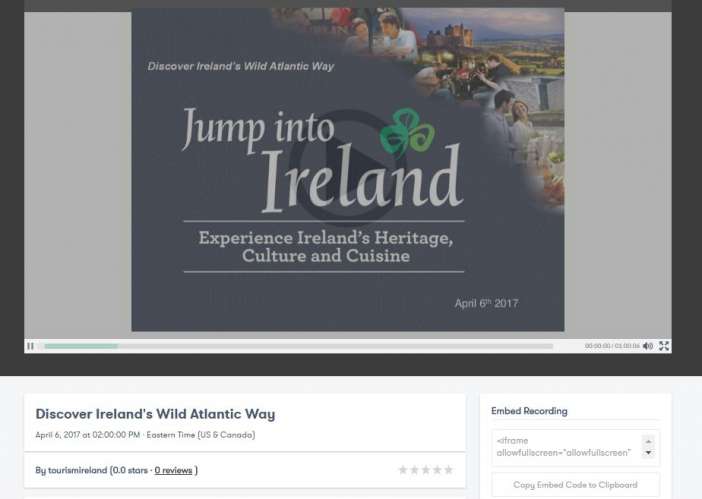Rate the recording five stars
This screenshot has height=499, width=702.
pos(448,470)
